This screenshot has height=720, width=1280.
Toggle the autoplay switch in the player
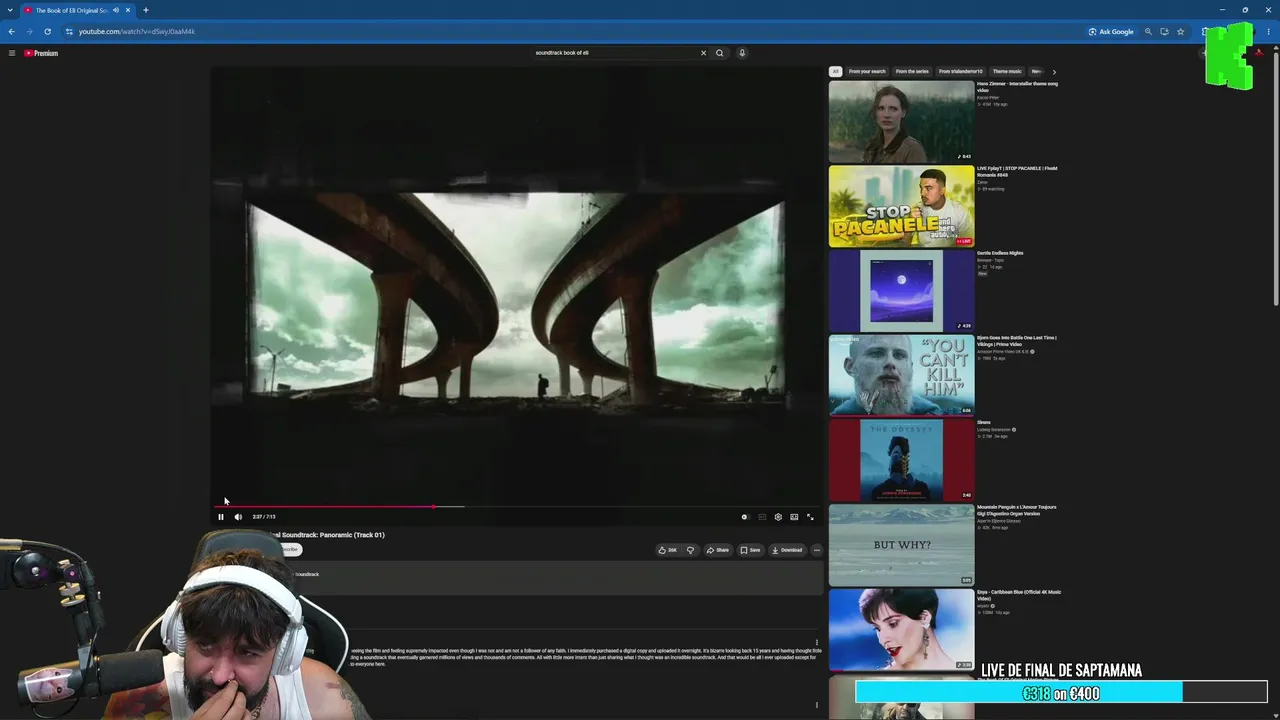tap(744, 517)
